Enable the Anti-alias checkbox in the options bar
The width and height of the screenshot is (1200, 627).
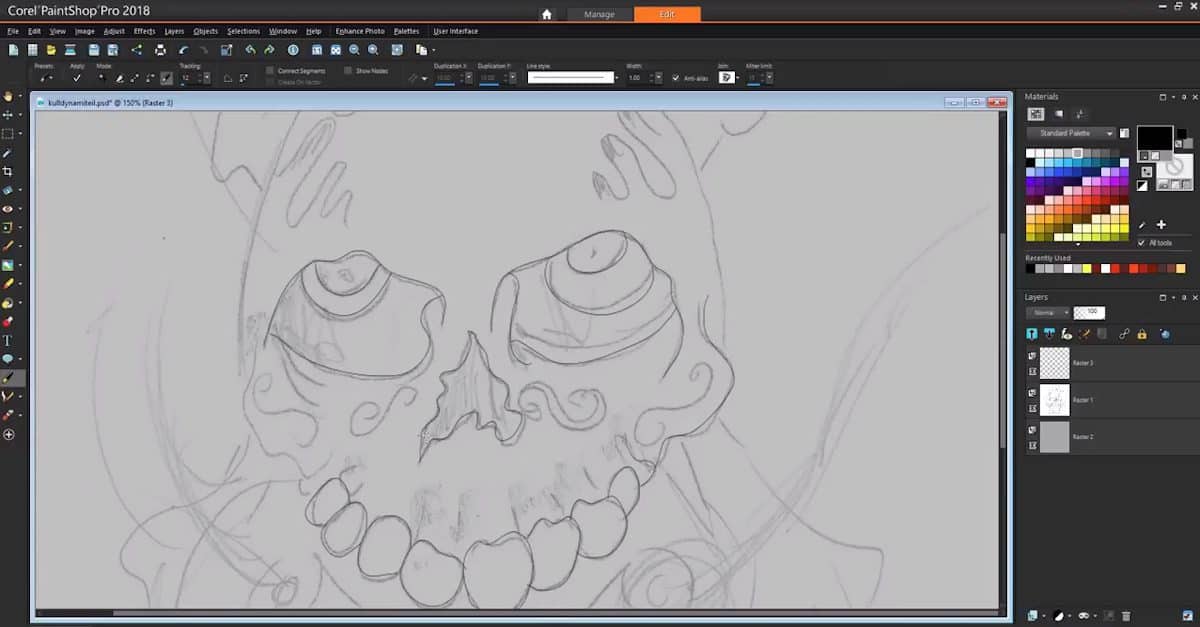coord(678,77)
